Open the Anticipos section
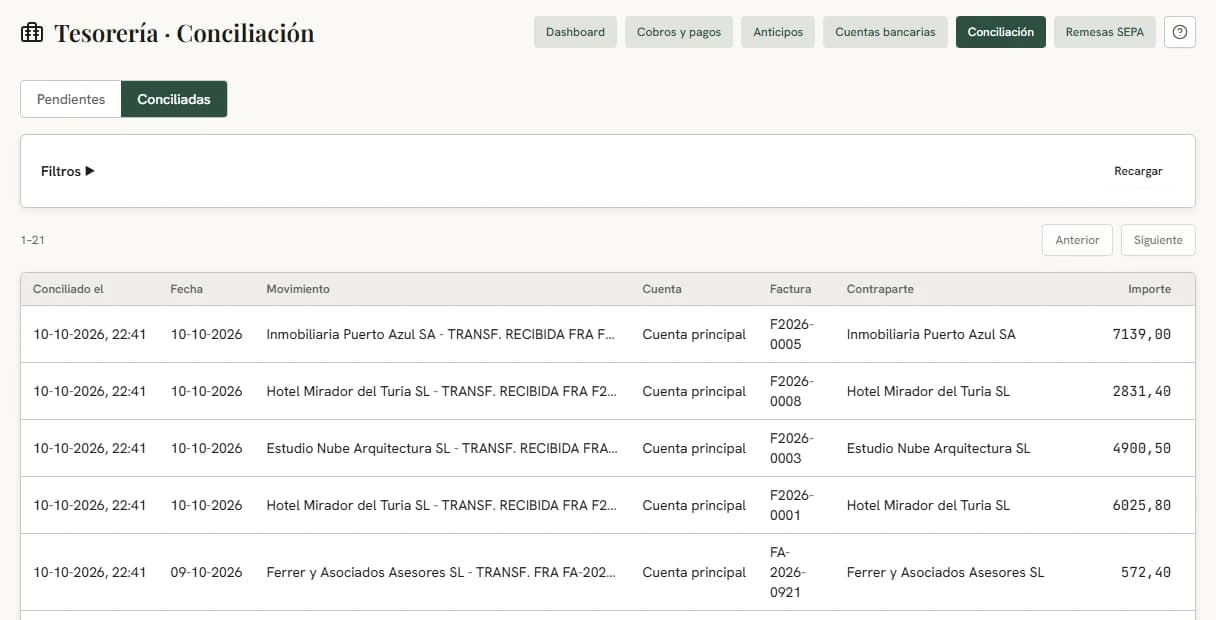1216x620 pixels. point(778,32)
